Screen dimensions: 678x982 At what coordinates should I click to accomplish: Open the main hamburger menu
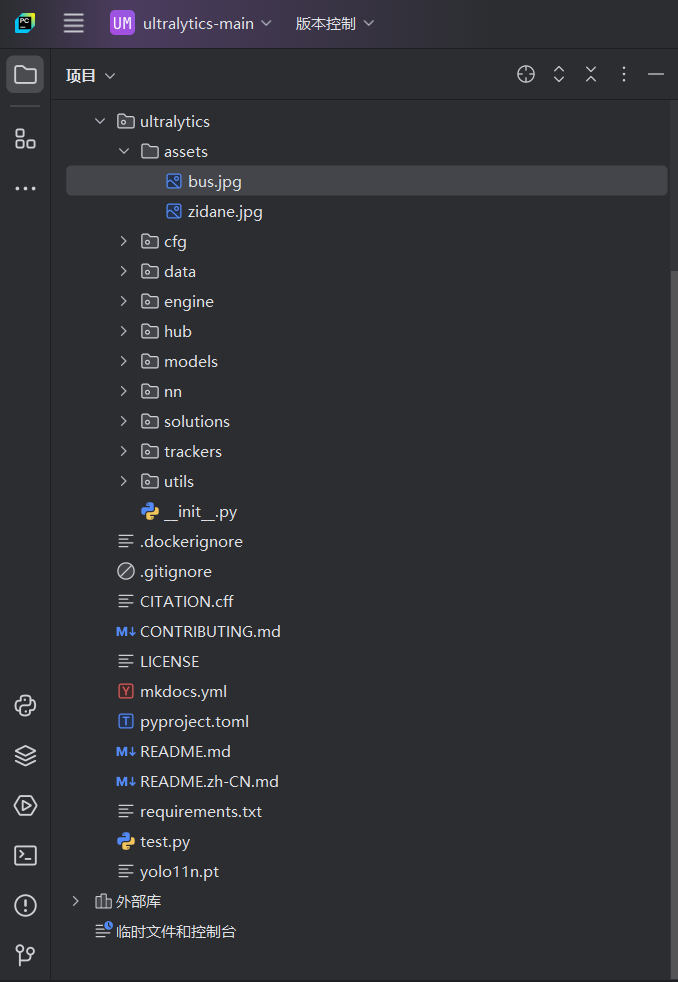(x=73, y=24)
